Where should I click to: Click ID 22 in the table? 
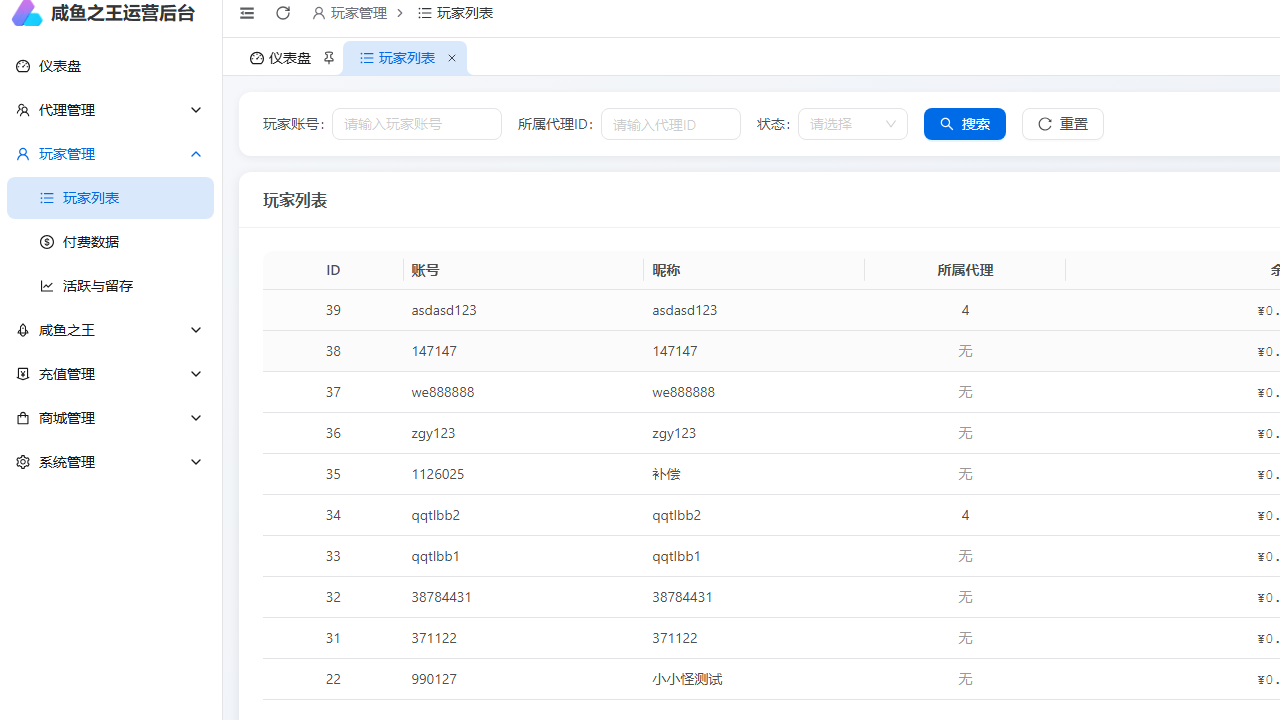[333, 679]
